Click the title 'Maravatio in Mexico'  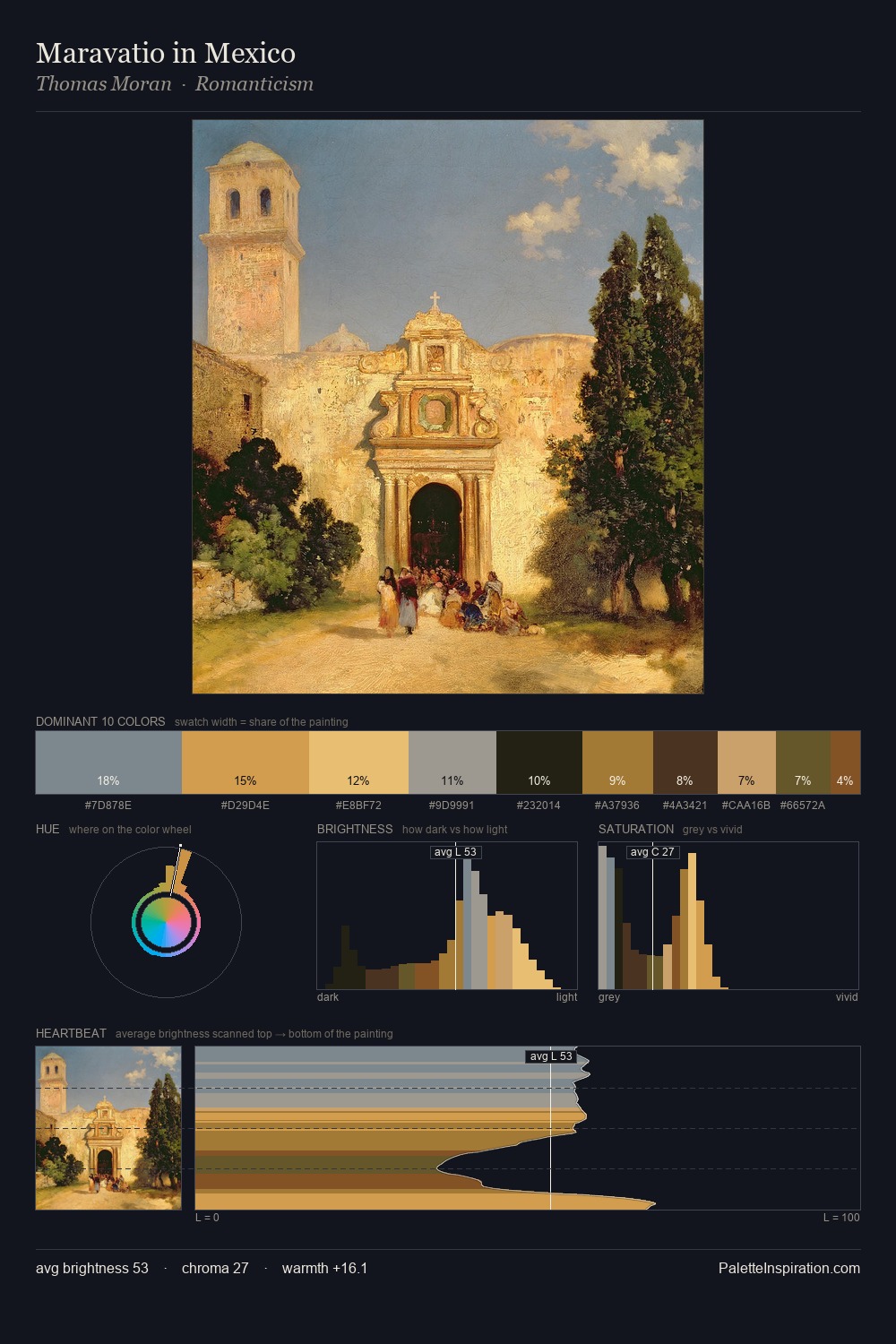tap(166, 53)
